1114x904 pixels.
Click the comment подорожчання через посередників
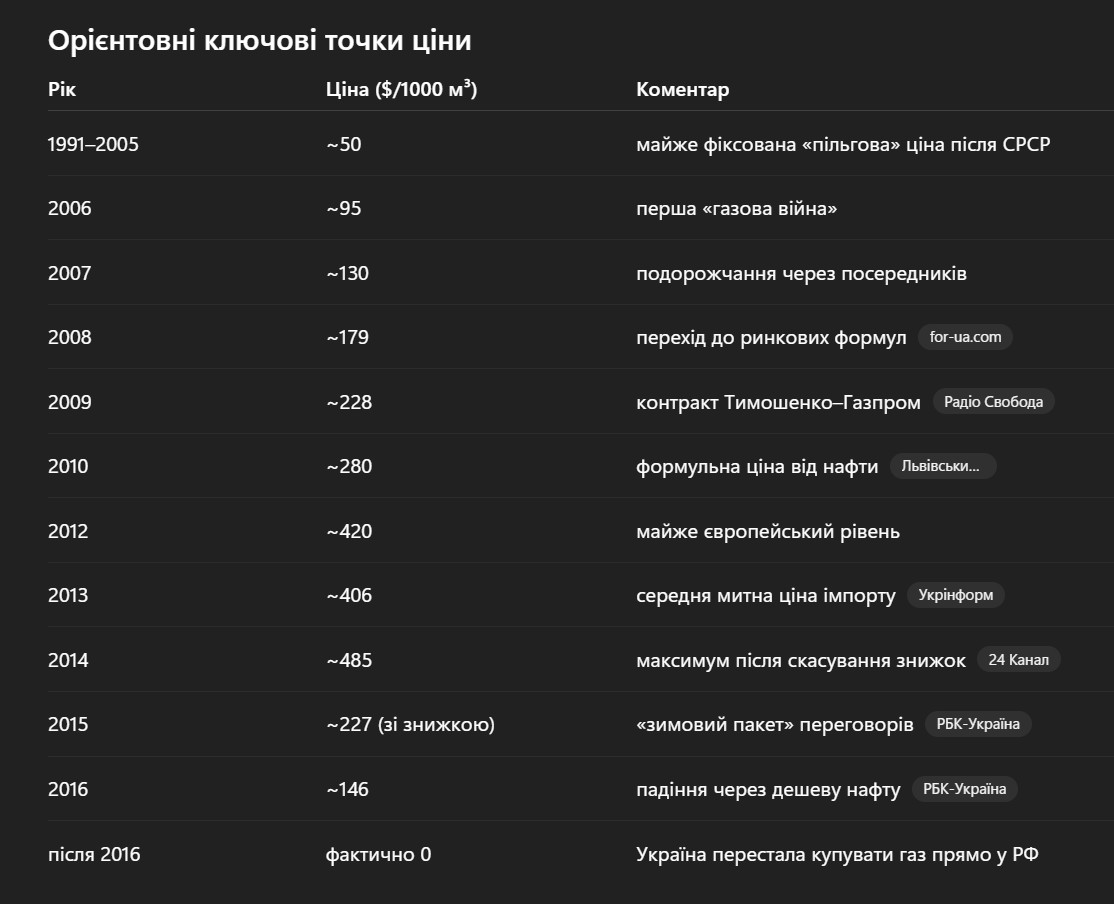coord(801,273)
